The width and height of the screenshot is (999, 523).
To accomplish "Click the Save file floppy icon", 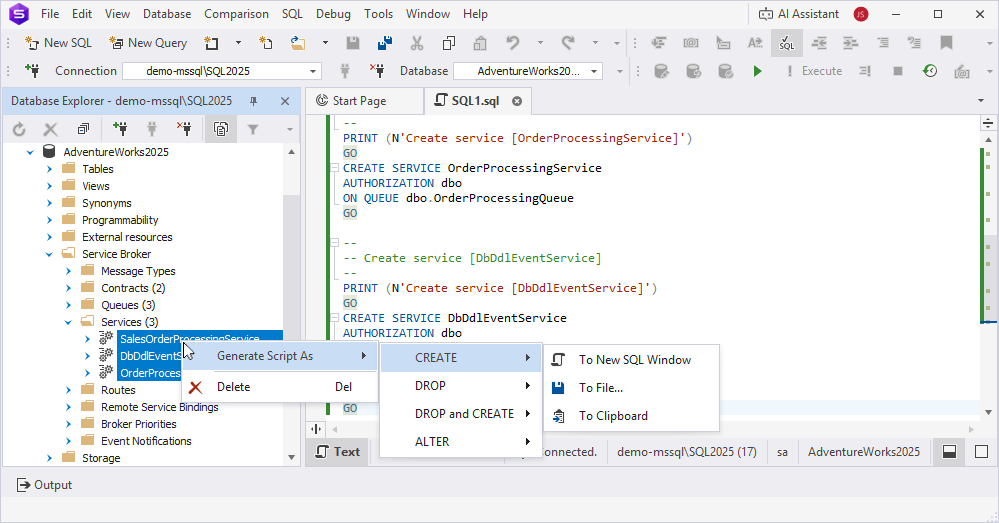I will (x=352, y=43).
